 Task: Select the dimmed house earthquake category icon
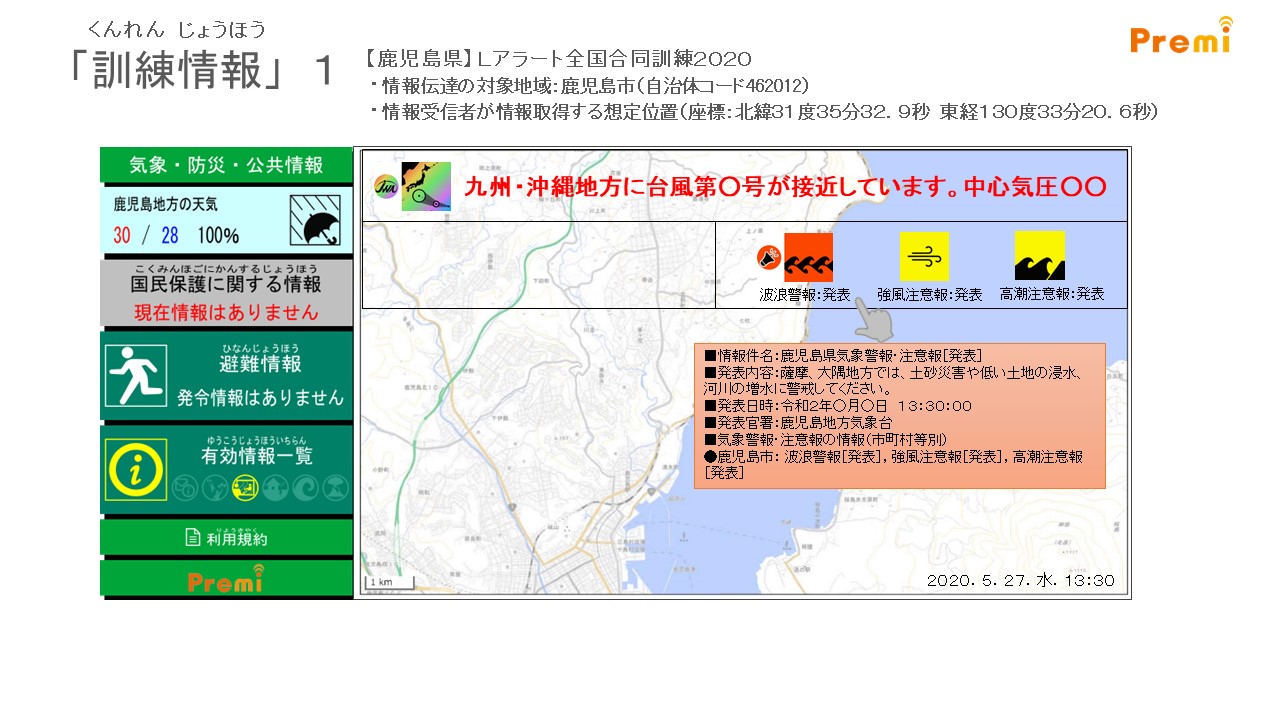(275, 487)
